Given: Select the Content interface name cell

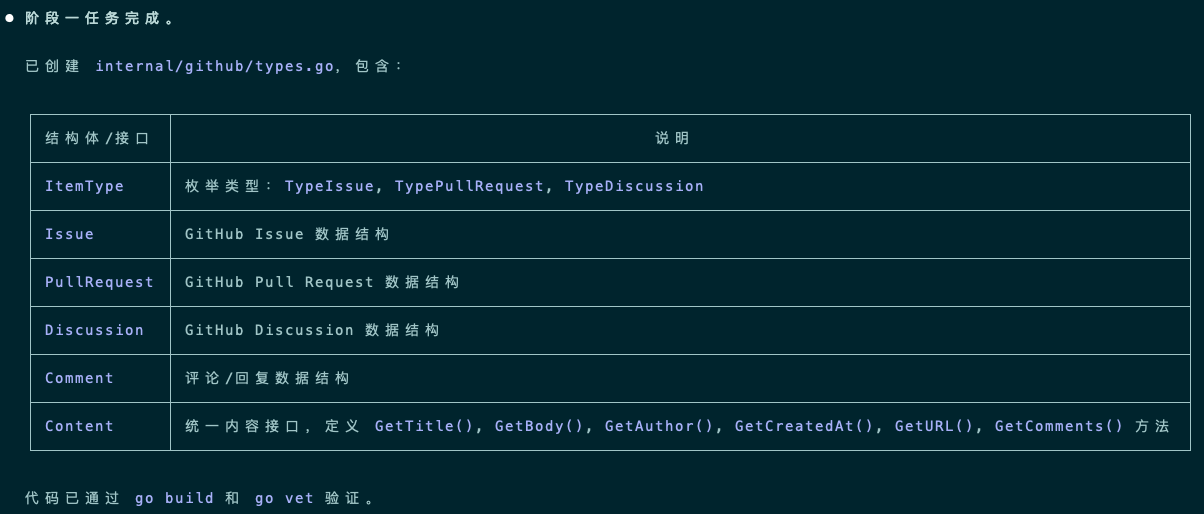Looking at the screenshot, I should [79, 426].
